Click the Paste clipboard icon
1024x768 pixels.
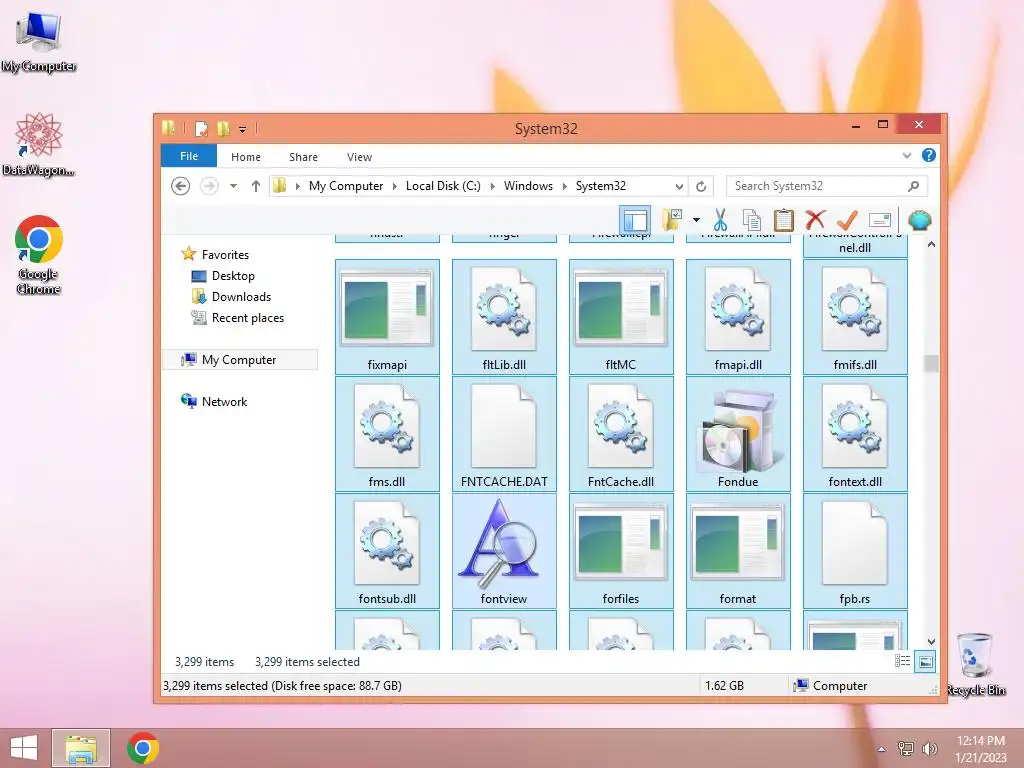tap(784, 220)
